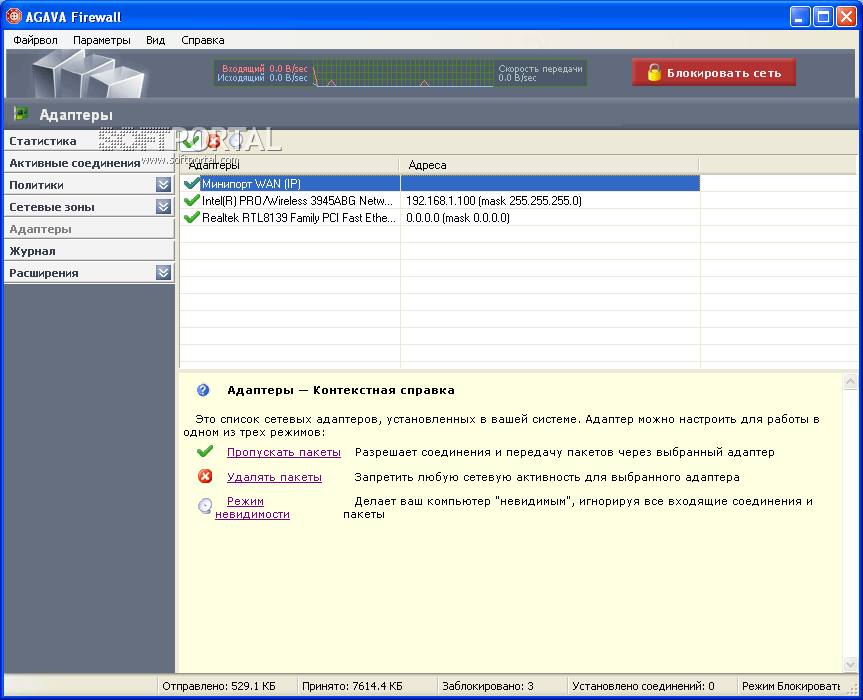Image resolution: width=863 pixels, height=700 pixels.
Task: Expand the Сетевые зоны section arrow
Action: pyautogui.click(x=163, y=206)
